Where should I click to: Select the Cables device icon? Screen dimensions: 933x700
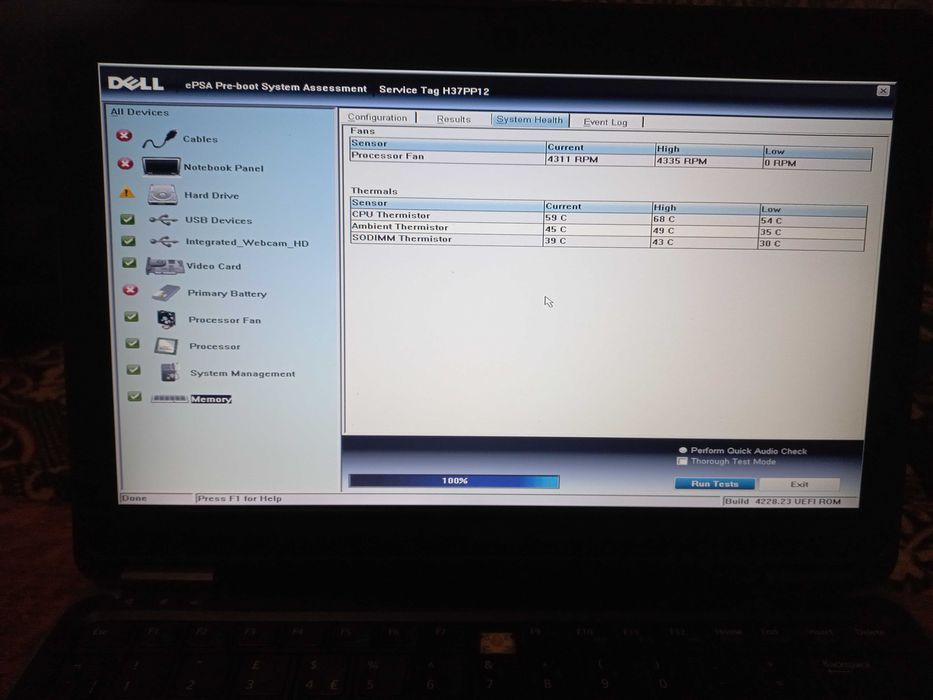point(160,139)
